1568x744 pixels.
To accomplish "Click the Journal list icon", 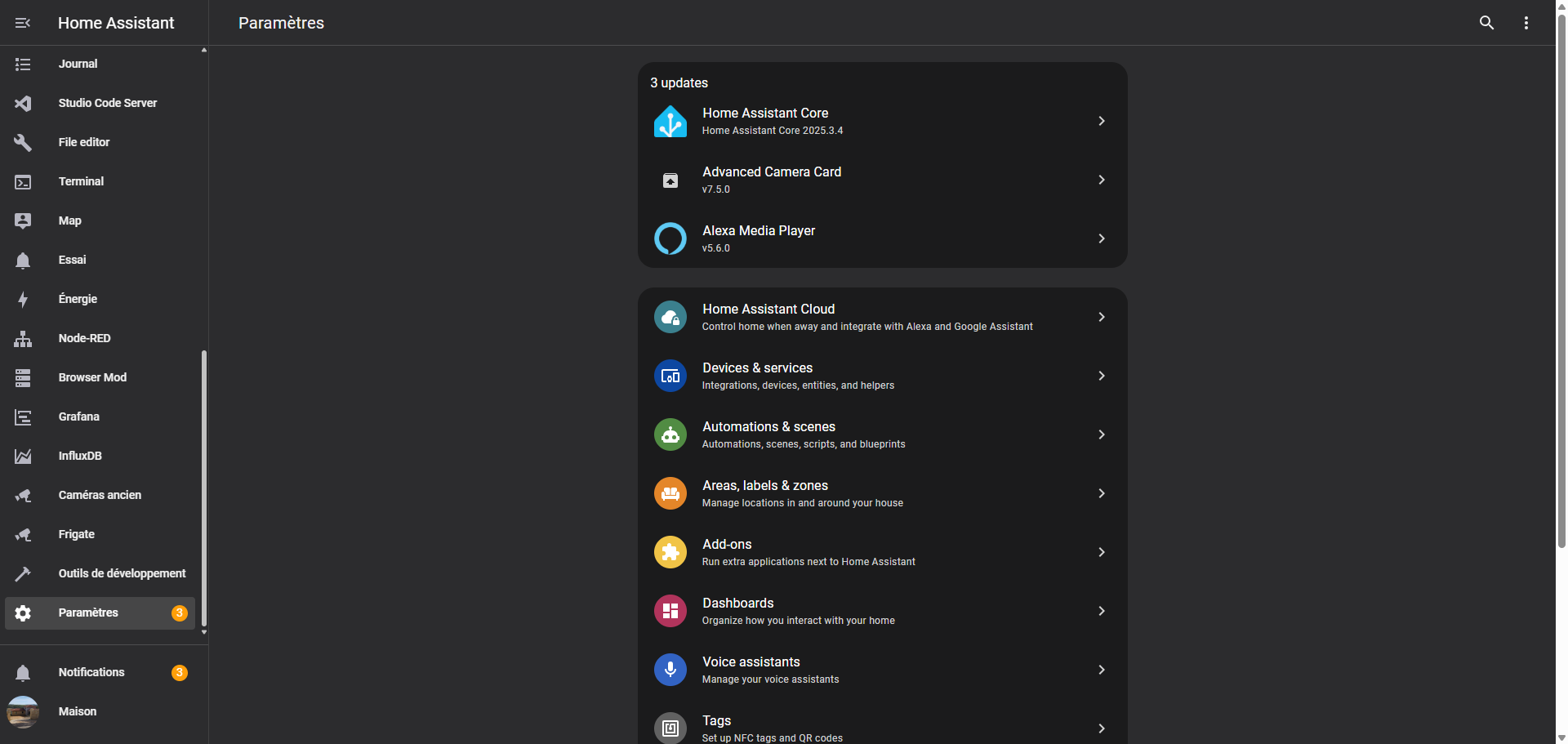I will [23, 64].
